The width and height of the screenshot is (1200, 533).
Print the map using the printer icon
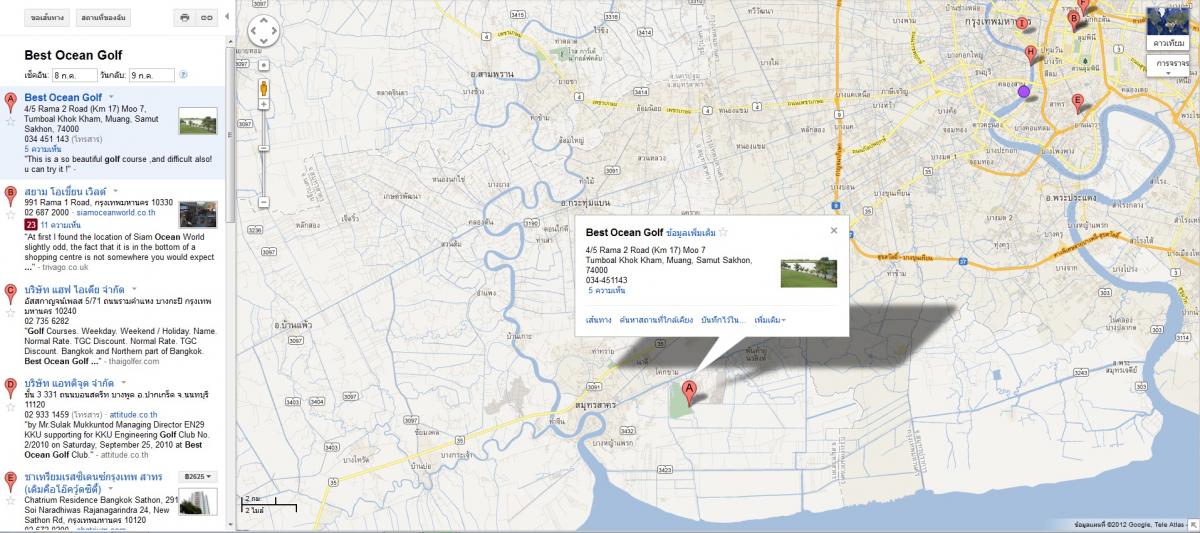click(184, 18)
